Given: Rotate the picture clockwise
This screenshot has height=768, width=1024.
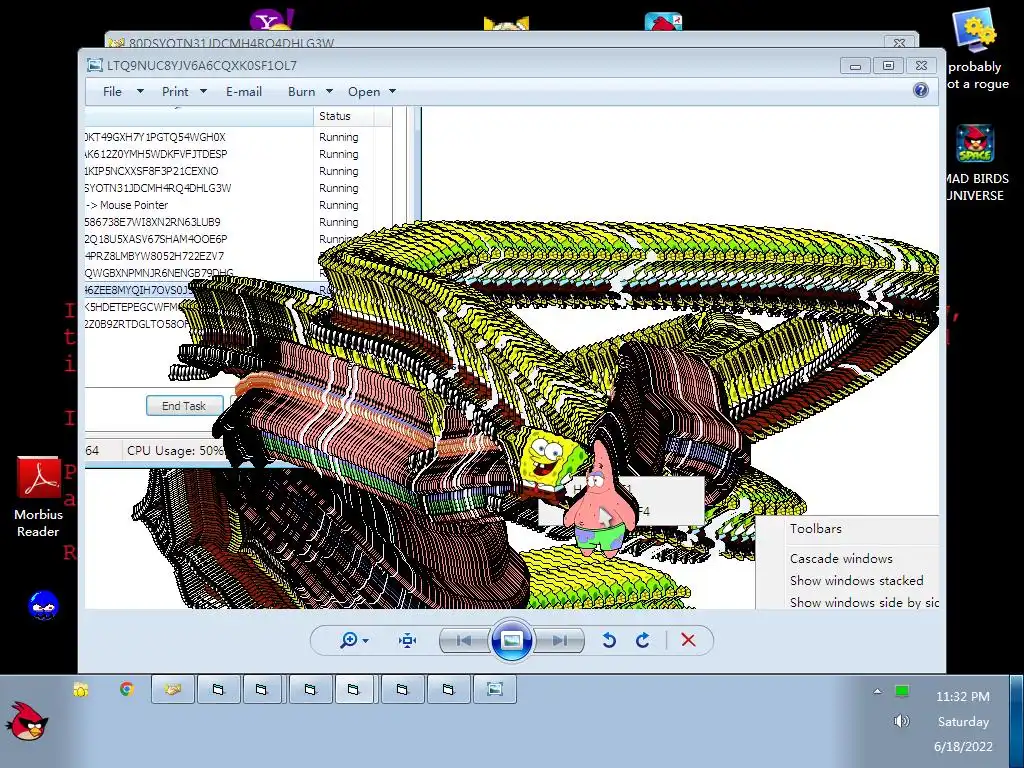Looking at the screenshot, I should [x=643, y=640].
